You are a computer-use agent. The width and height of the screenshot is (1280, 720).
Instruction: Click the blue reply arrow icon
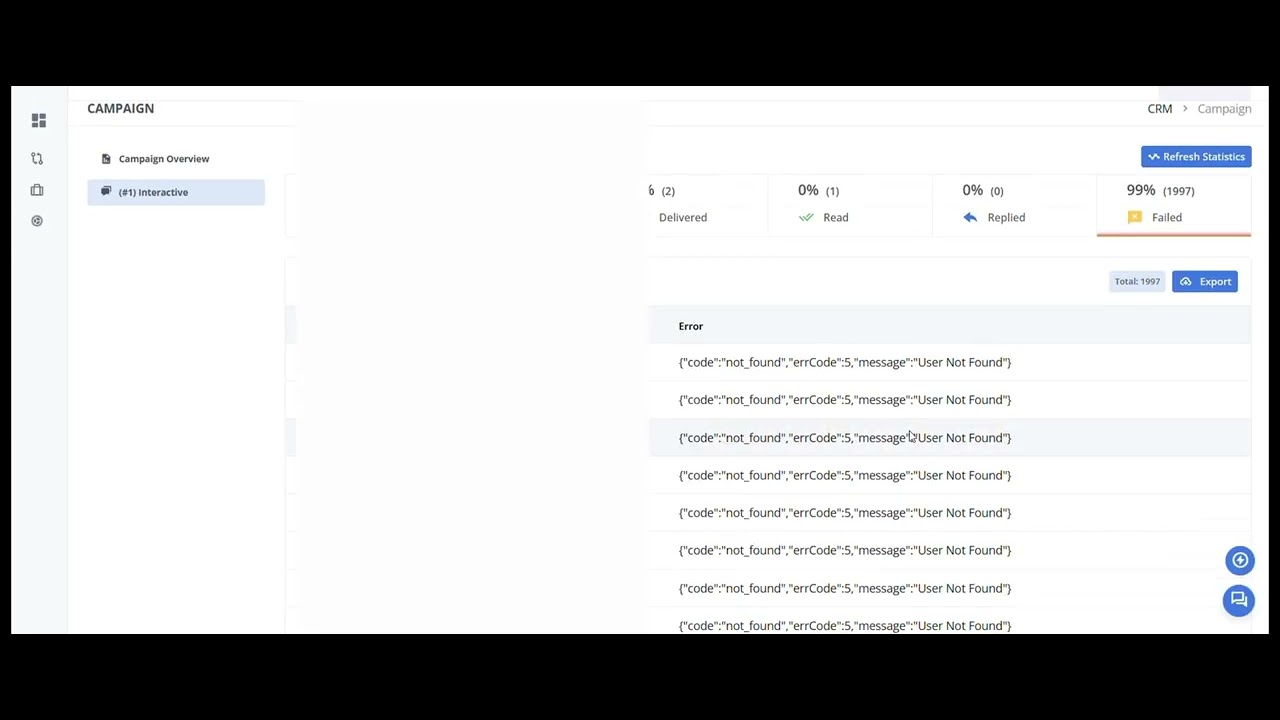tap(970, 217)
